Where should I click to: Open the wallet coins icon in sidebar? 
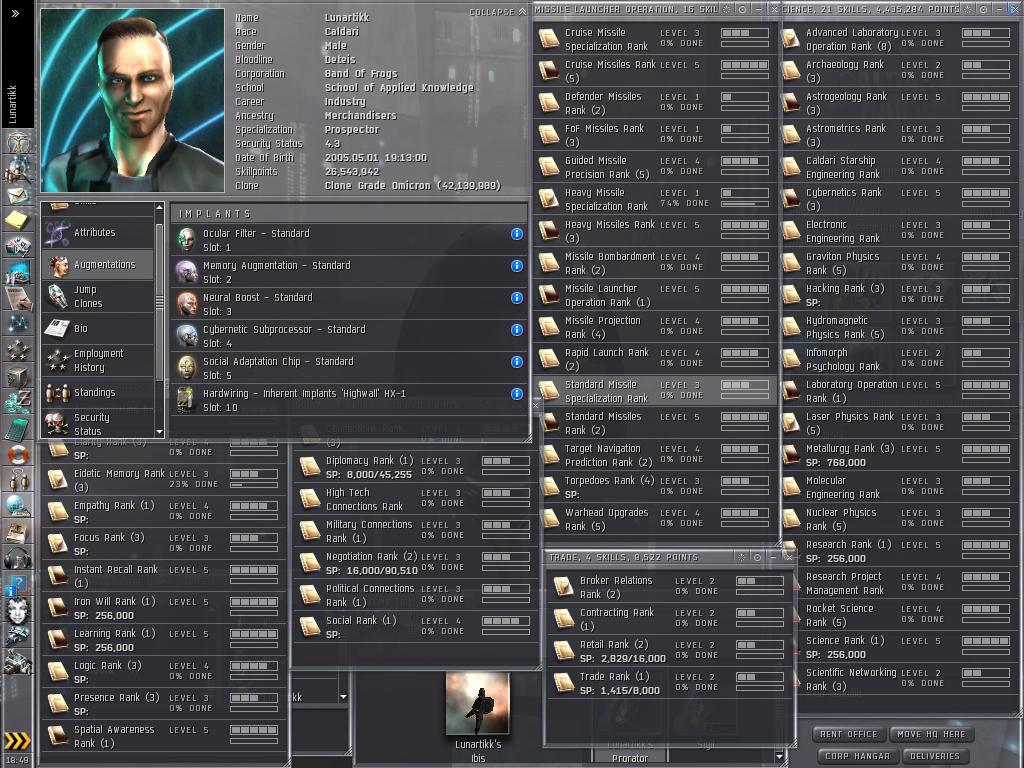18,402
